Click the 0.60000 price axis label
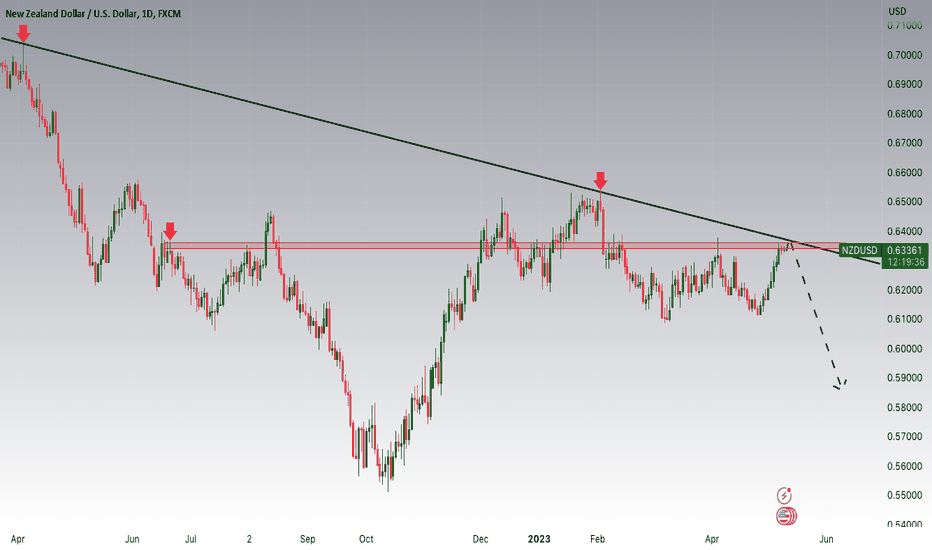The height and width of the screenshot is (550, 932). coord(905,348)
